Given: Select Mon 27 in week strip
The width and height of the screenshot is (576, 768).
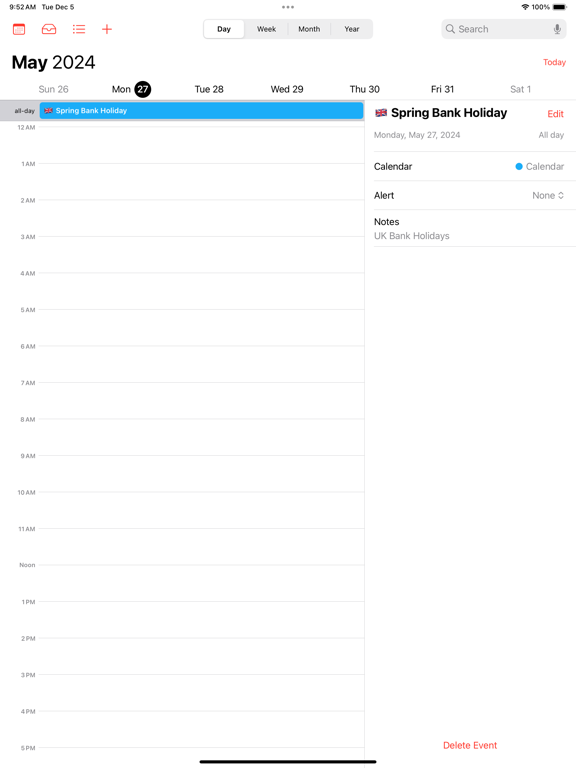Looking at the screenshot, I should [131, 89].
